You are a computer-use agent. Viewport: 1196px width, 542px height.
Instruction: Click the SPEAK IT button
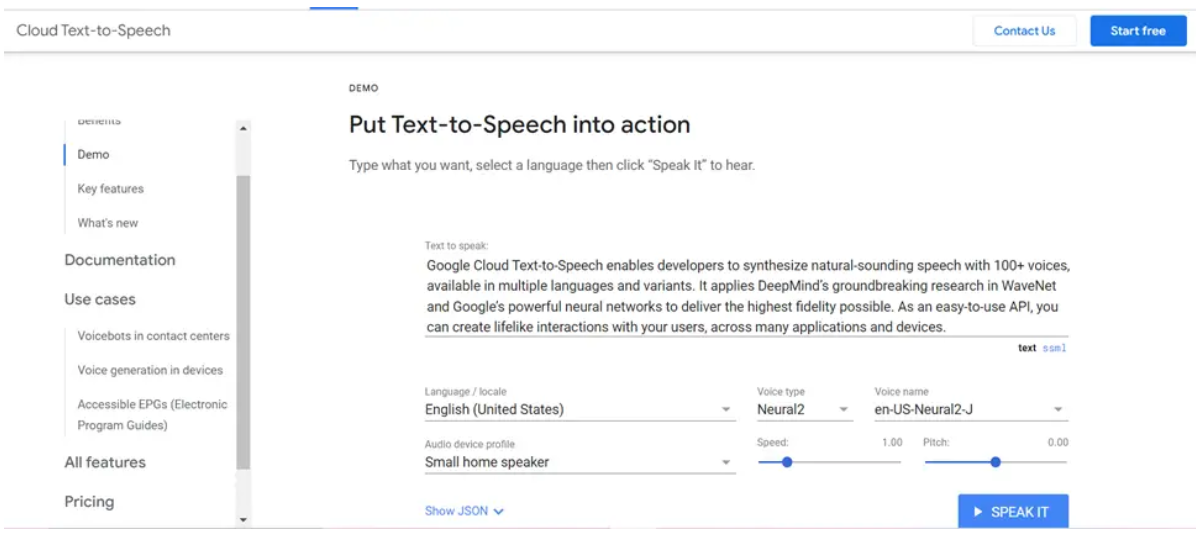(1013, 512)
